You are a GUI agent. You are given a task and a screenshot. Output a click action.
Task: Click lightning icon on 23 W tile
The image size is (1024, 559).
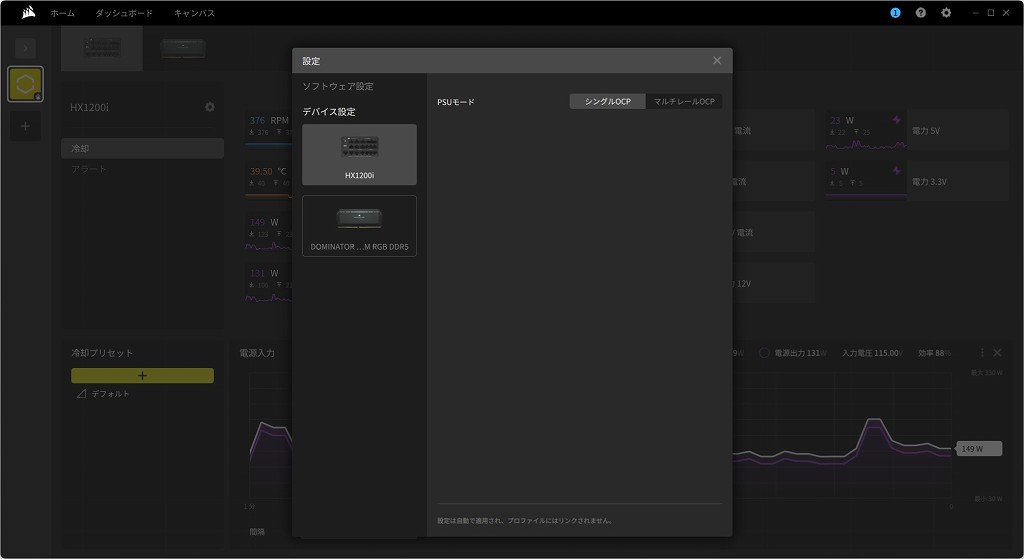click(x=897, y=120)
